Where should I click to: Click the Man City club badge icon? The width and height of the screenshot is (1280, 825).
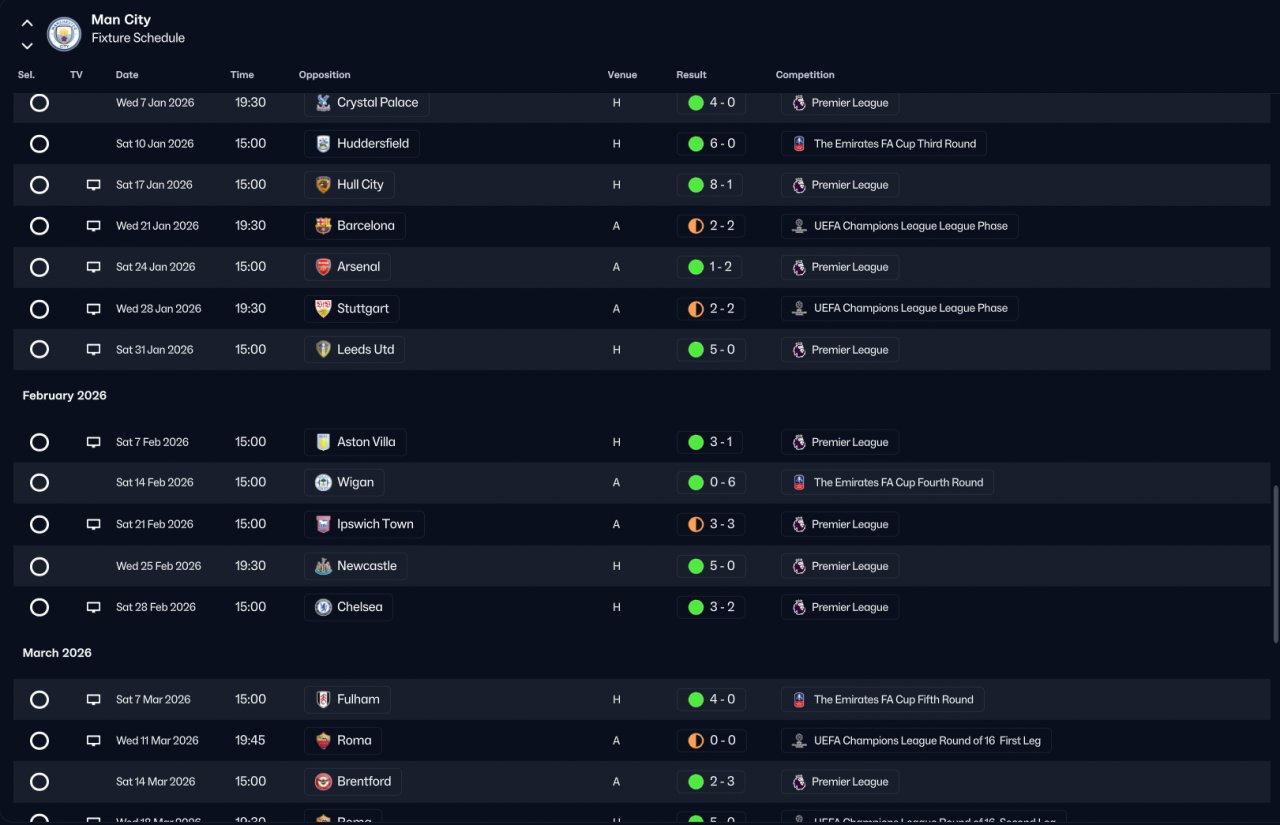(x=64, y=33)
